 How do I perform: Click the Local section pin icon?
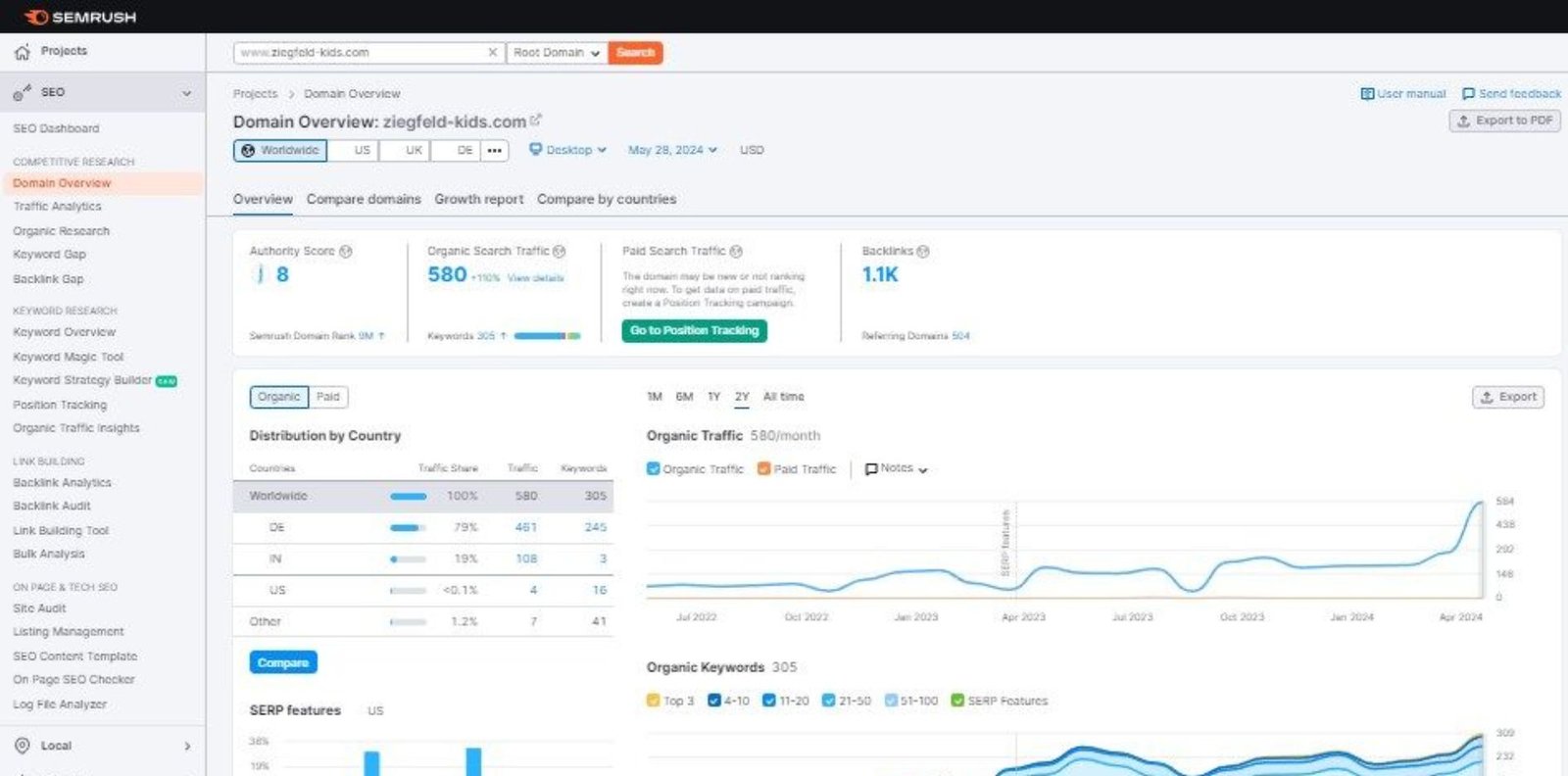(x=22, y=746)
